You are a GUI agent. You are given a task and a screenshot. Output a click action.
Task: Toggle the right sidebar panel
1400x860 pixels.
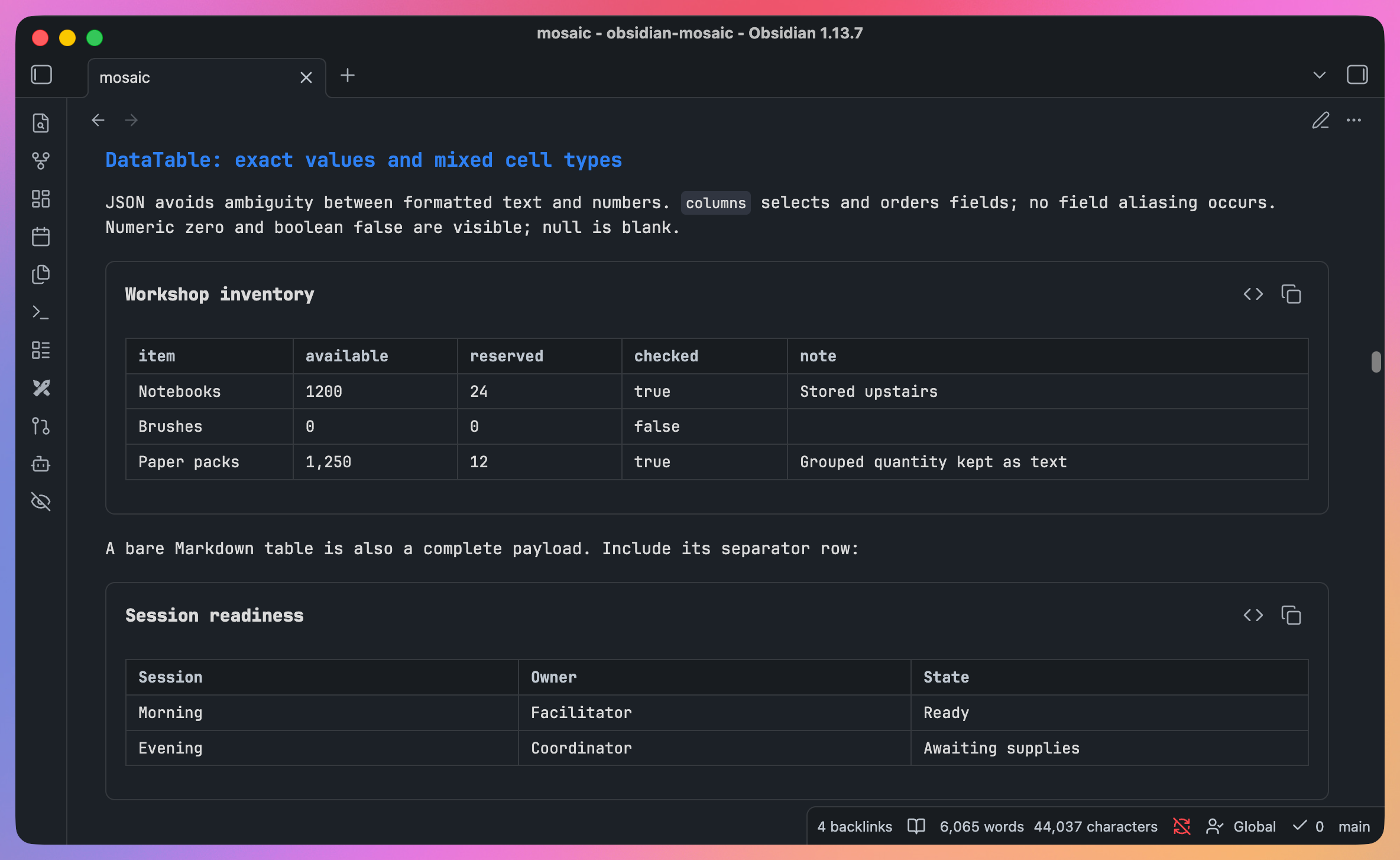tap(1357, 75)
